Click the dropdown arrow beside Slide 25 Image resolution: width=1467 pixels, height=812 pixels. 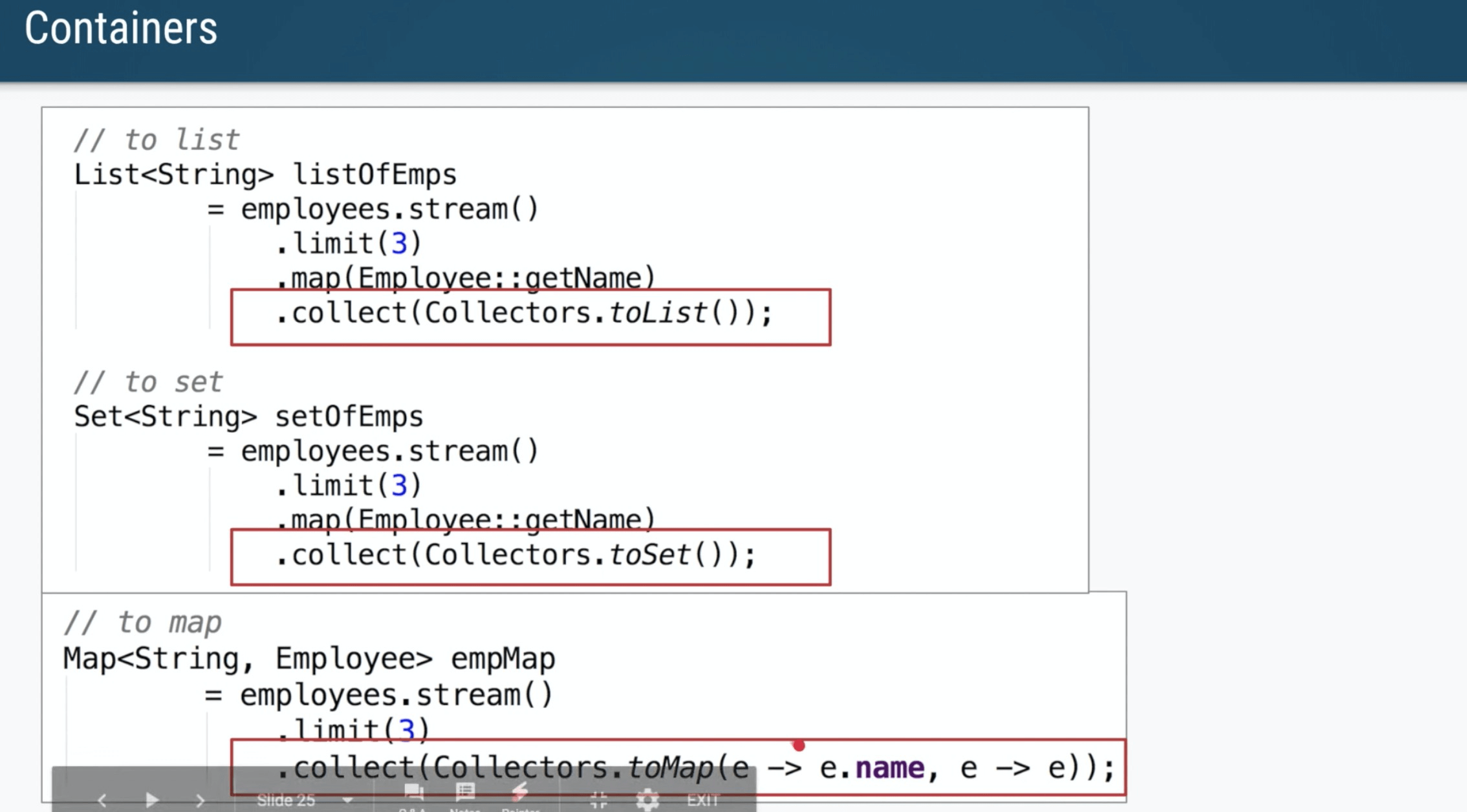pyautogui.click(x=348, y=800)
